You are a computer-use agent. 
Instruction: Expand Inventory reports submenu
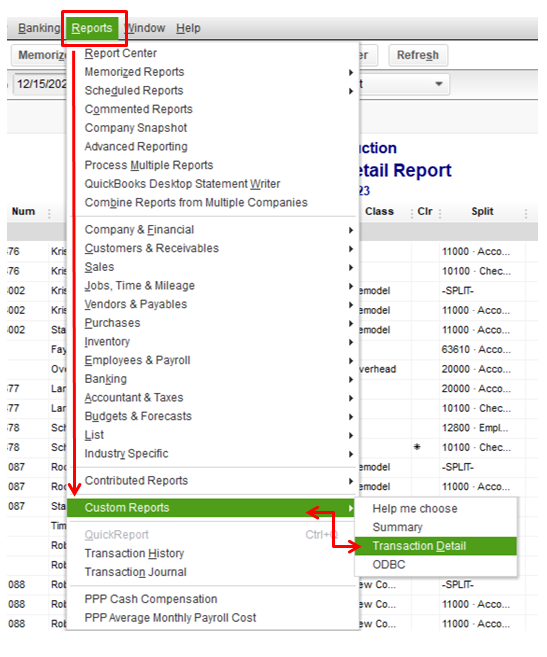(x=213, y=341)
